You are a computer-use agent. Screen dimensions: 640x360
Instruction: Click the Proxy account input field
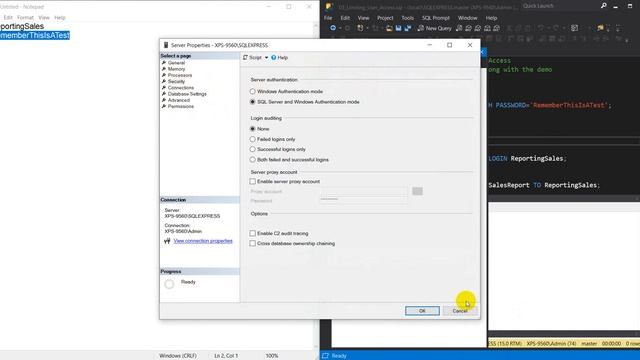click(363, 191)
